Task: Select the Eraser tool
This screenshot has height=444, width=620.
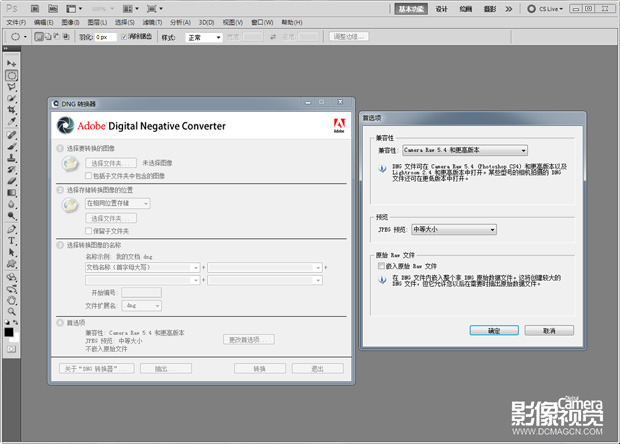Action: click(x=11, y=181)
